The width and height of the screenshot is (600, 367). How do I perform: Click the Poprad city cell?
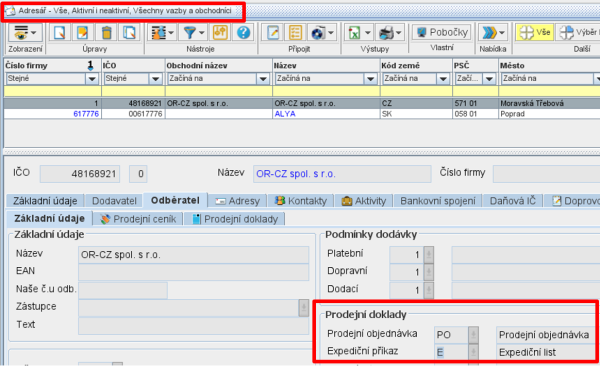point(512,114)
